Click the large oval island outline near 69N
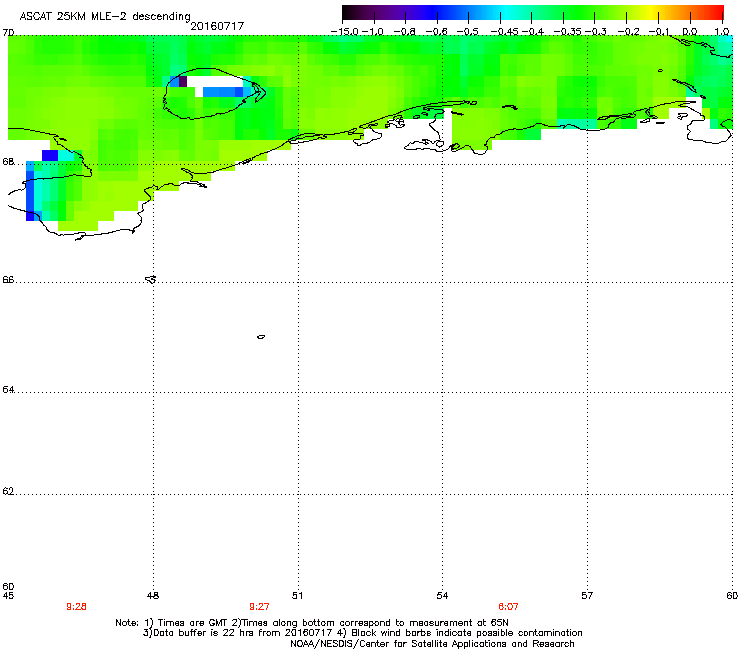The image size is (740, 650). 214,93
